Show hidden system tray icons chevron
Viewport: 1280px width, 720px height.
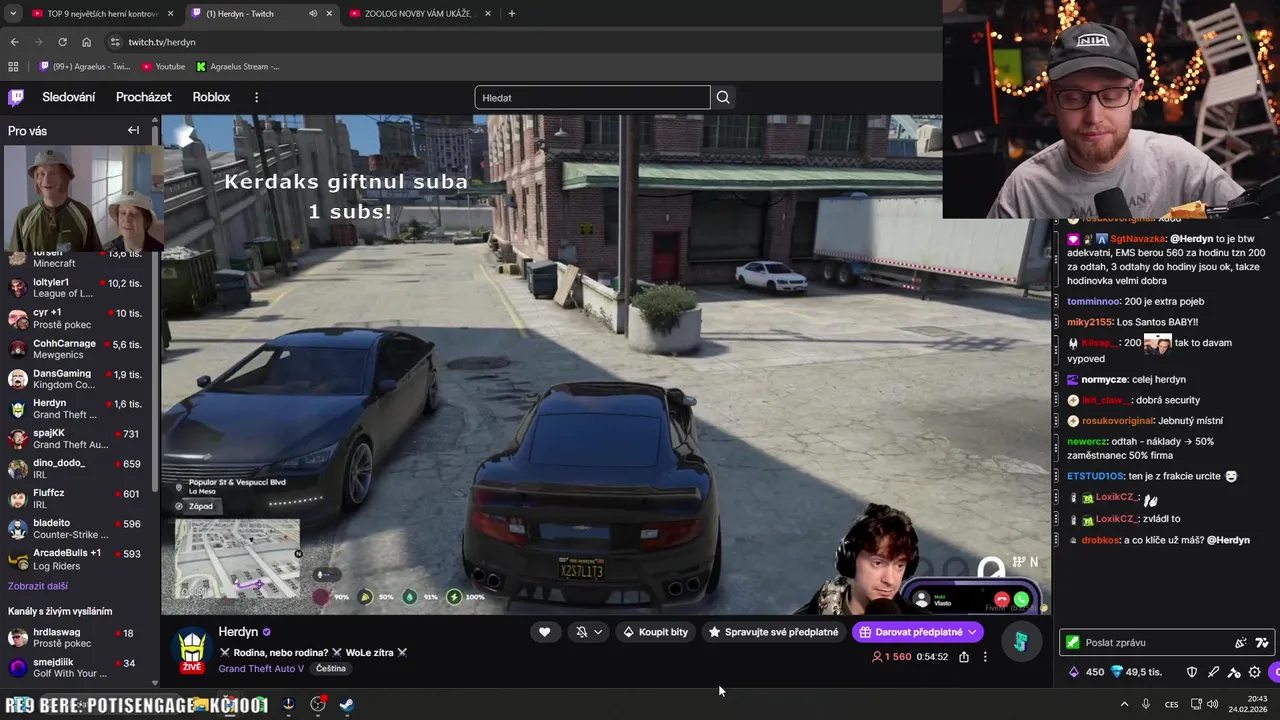(x=1124, y=704)
